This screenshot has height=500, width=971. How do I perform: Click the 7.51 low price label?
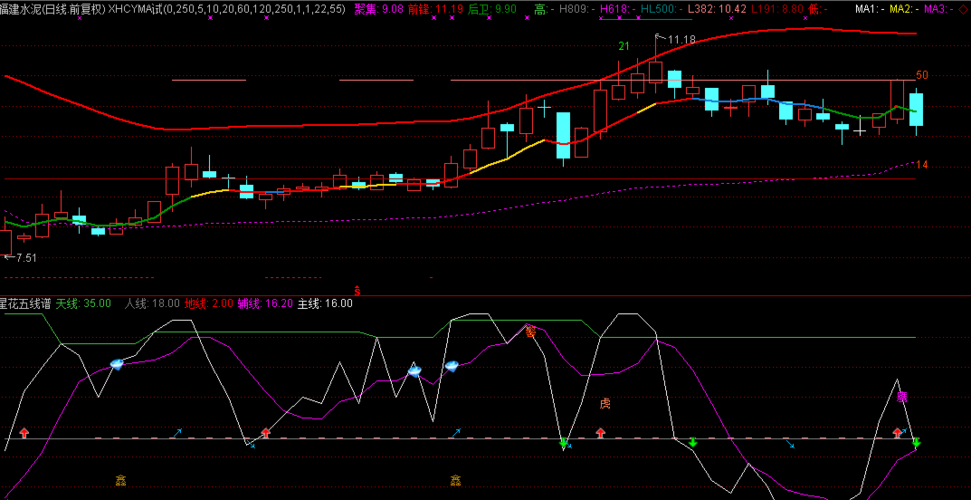pos(25,258)
